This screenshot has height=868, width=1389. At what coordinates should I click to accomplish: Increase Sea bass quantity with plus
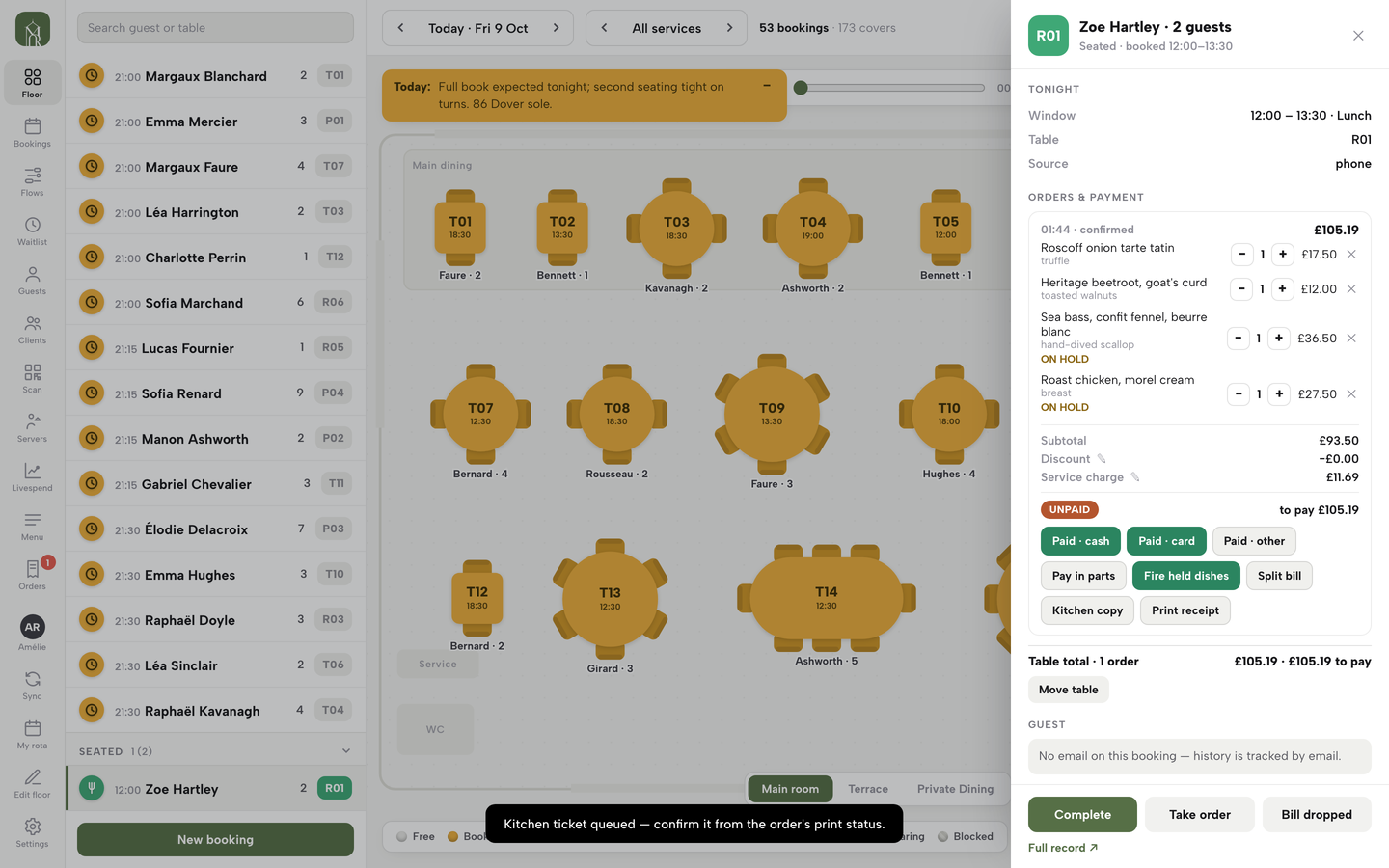pos(1279,339)
